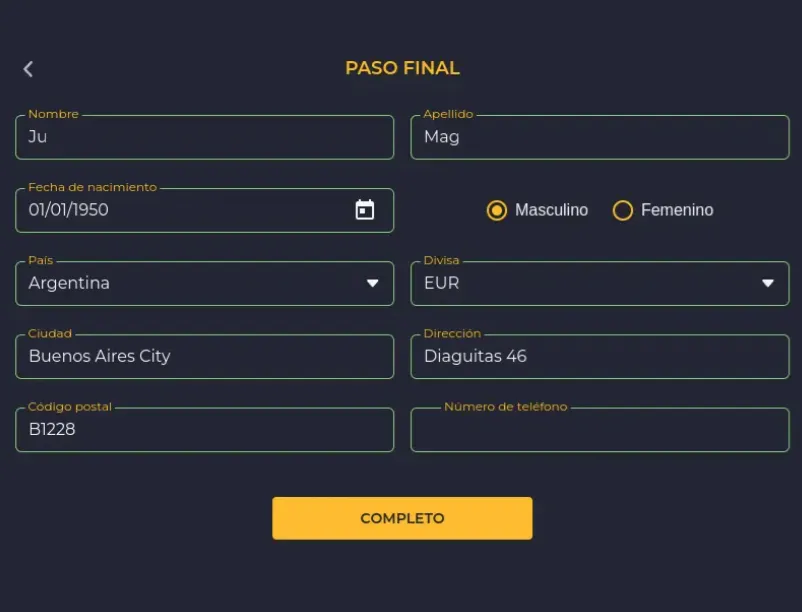Open the calendar date picker icon
Screen dimensions: 802x612
click(x=367, y=210)
